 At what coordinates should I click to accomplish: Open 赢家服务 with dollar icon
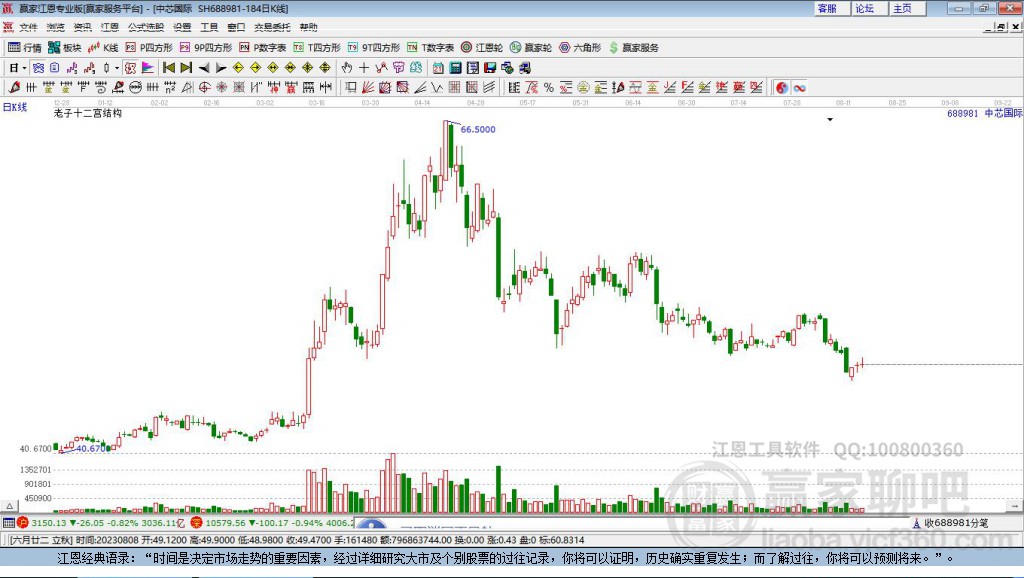coord(633,48)
